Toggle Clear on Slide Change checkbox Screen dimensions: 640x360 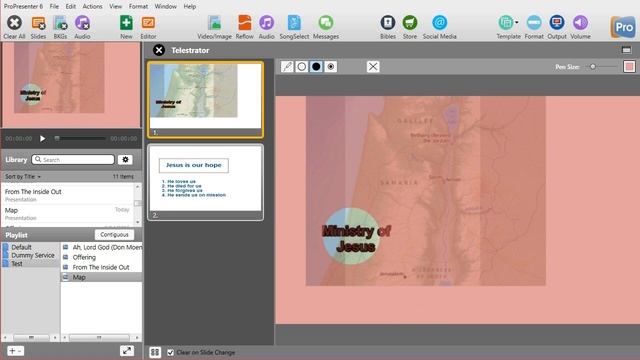(170, 352)
